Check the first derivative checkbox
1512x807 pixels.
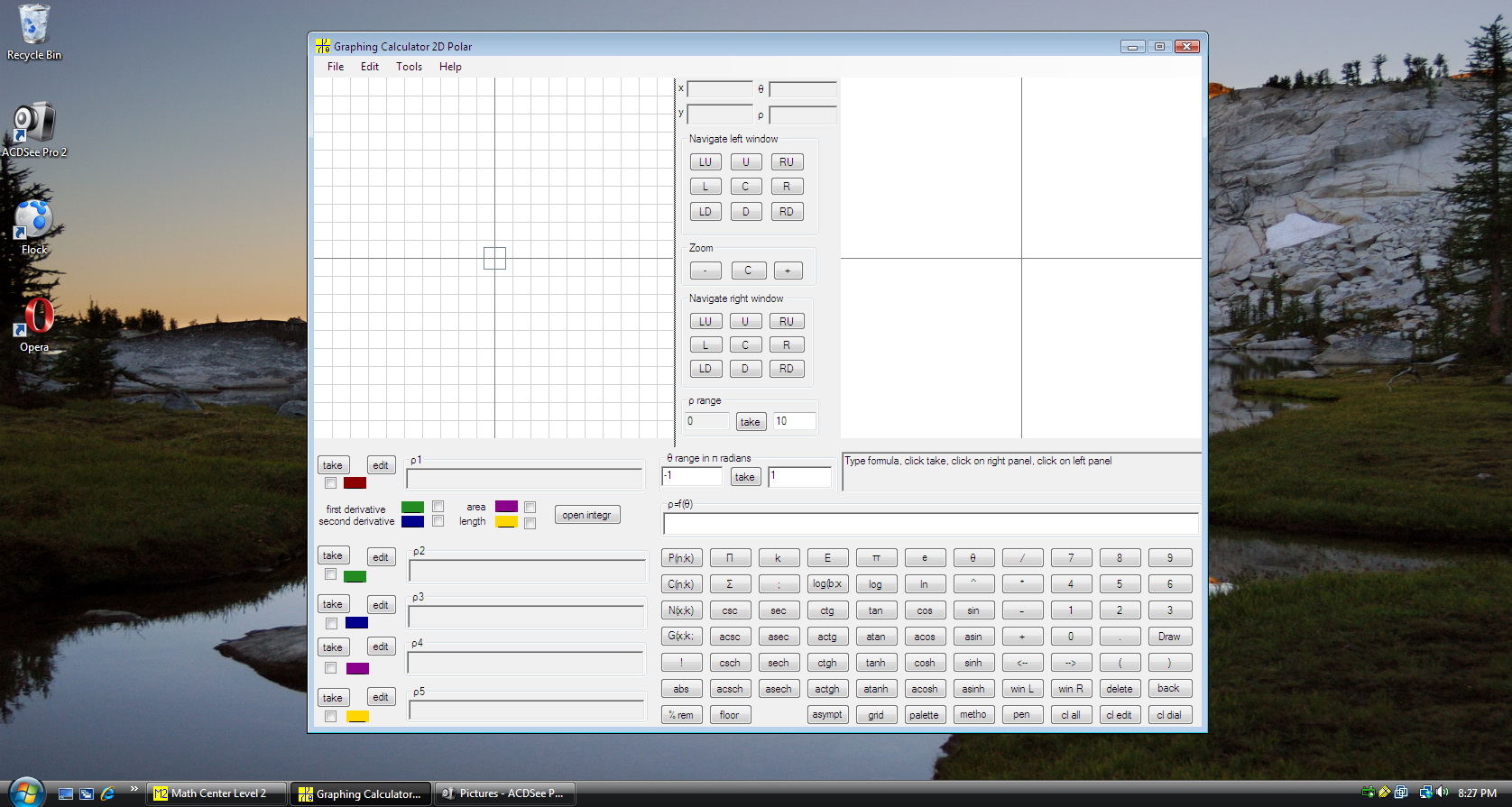pyautogui.click(x=438, y=507)
